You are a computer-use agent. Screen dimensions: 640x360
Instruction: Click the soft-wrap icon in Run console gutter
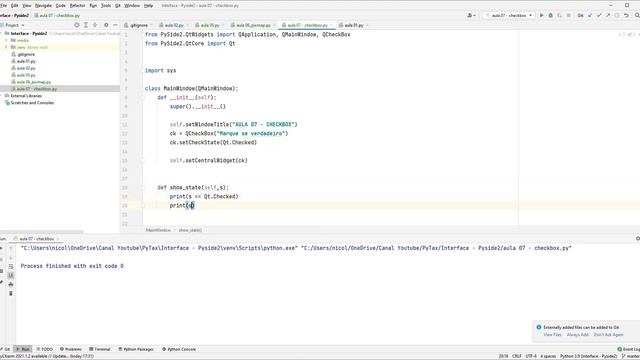11,266
